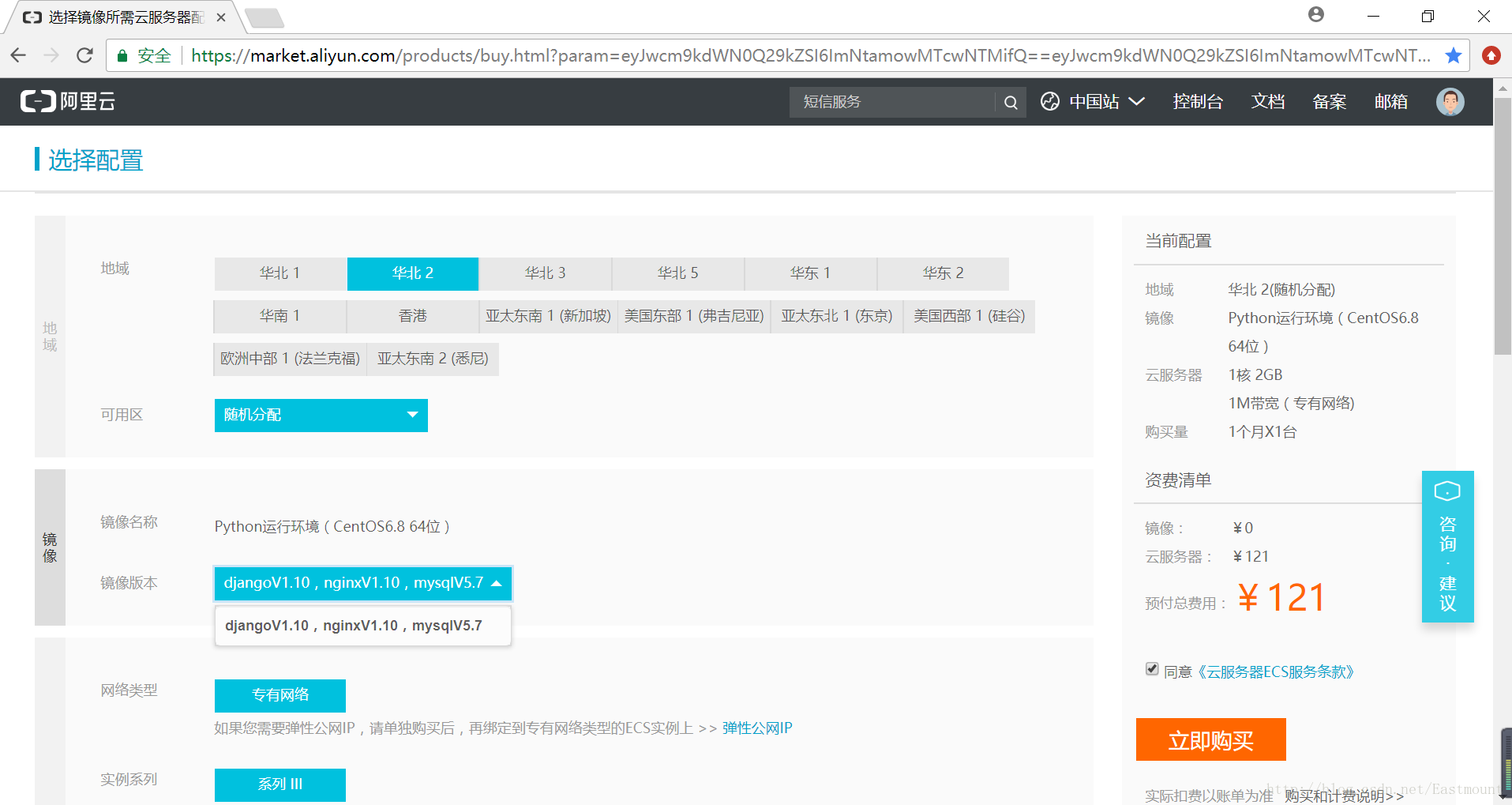1512x805 pixels.
Task: Select region 华北 5
Action: click(678, 273)
